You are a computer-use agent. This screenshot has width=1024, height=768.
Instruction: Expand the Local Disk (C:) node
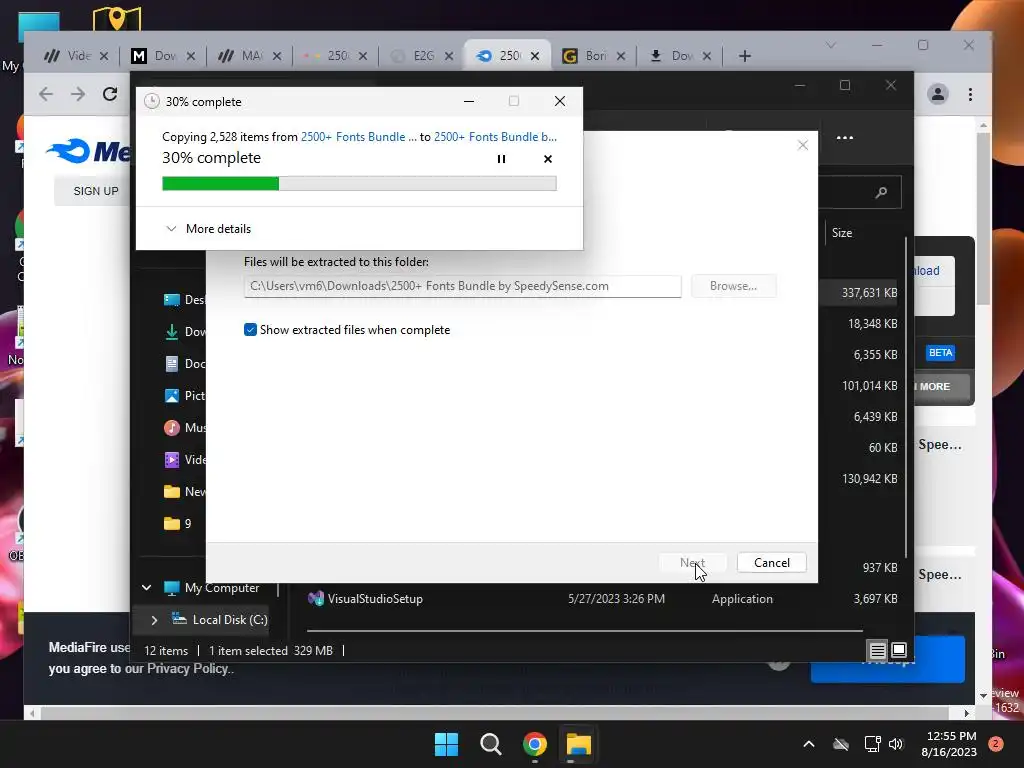[154, 620]
